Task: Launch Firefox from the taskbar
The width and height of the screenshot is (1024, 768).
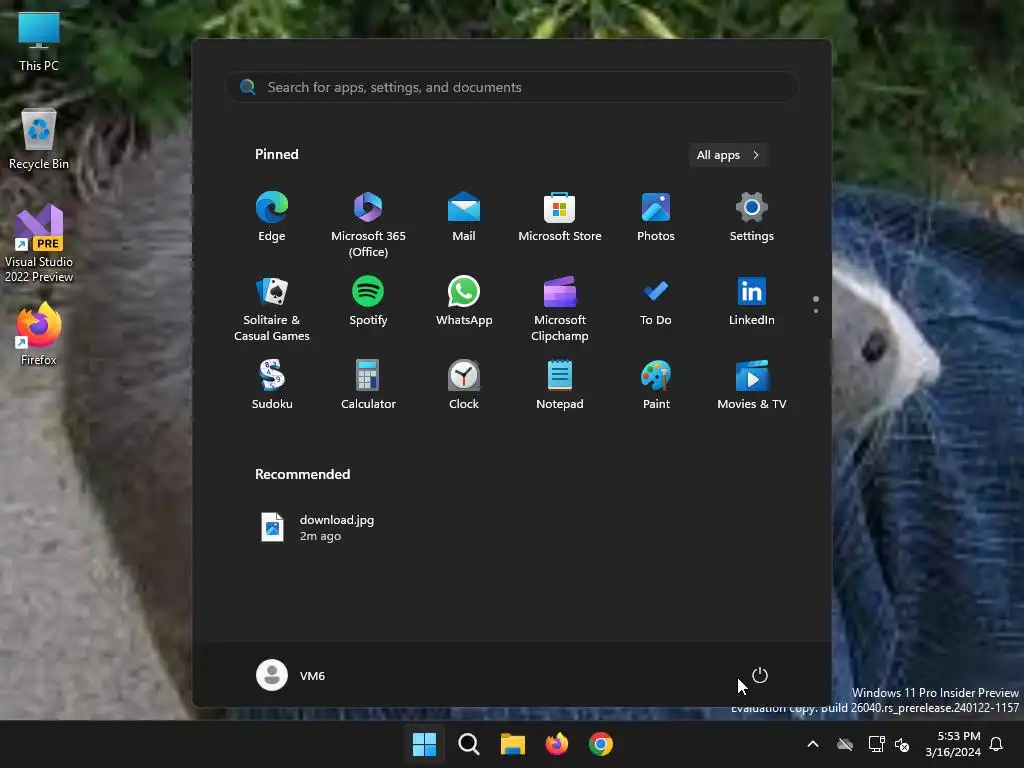Action: click(x=556, y=744)
